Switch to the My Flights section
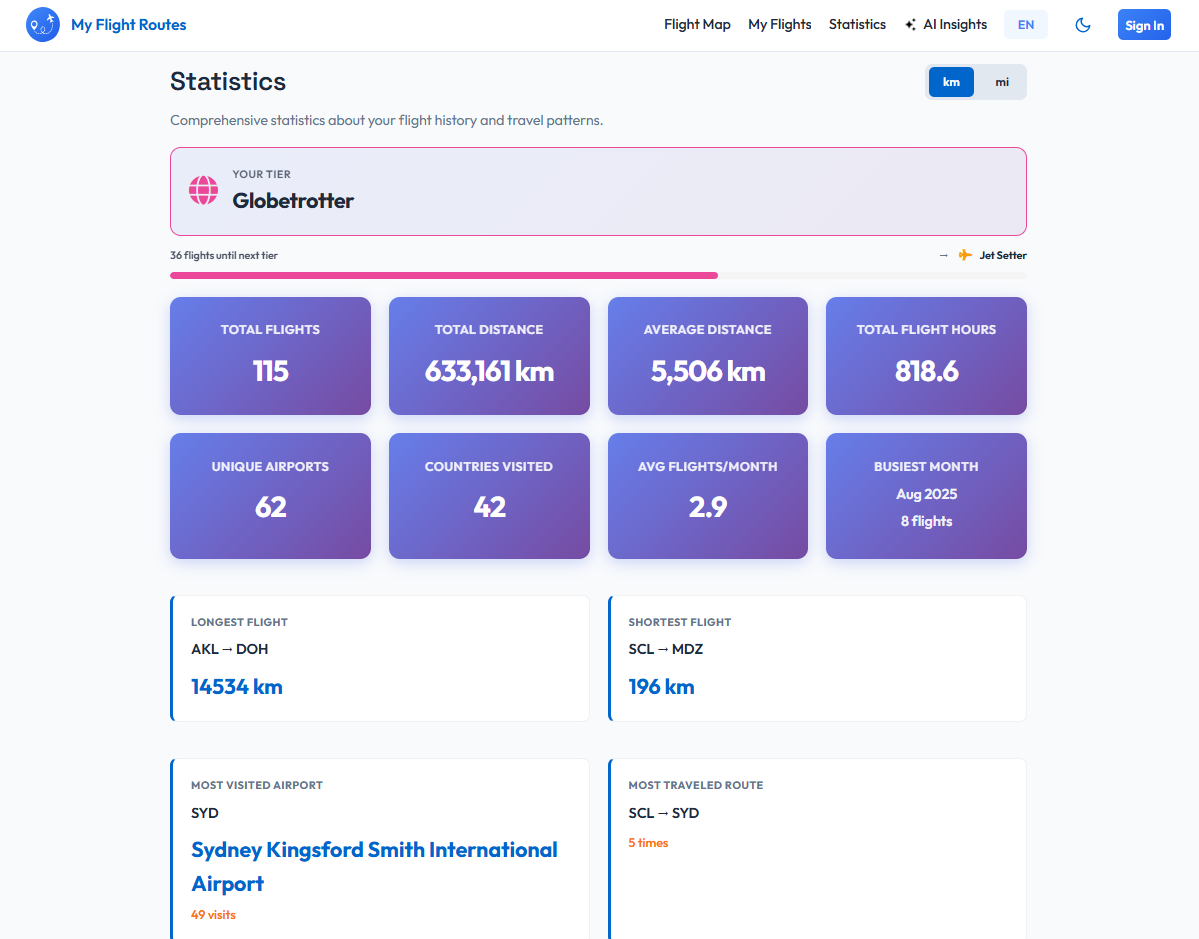Image resolution: width=1199 pixels, height=939 pixels. pyautogui.click(x=780, y=24)
